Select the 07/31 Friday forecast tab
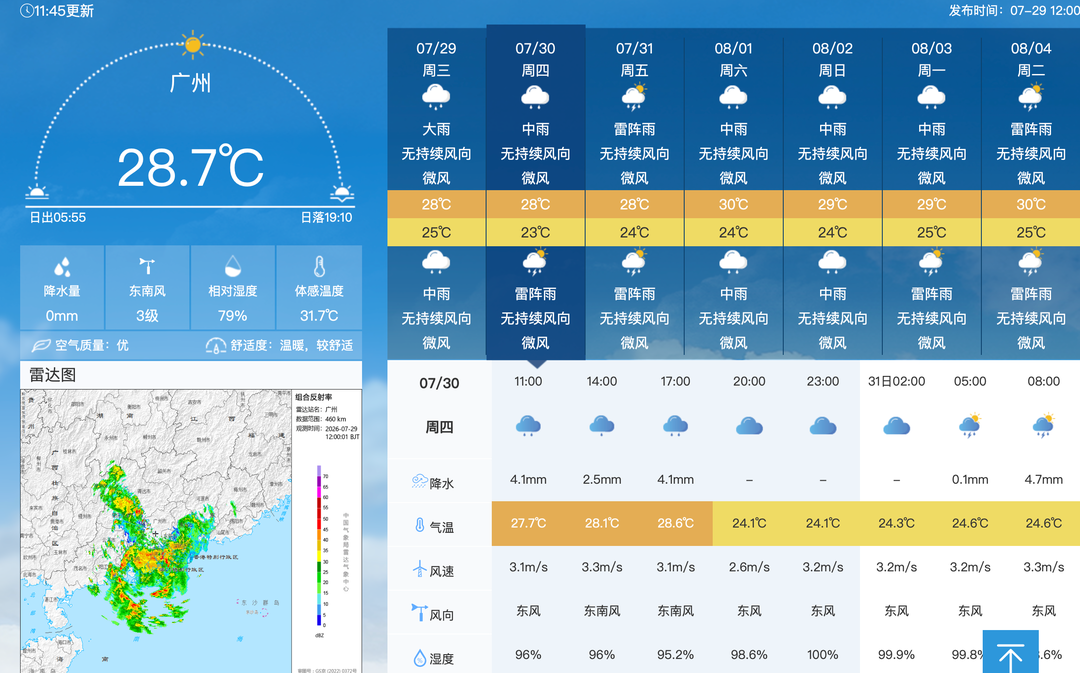The image size is (1080, 673). point(634,193)
